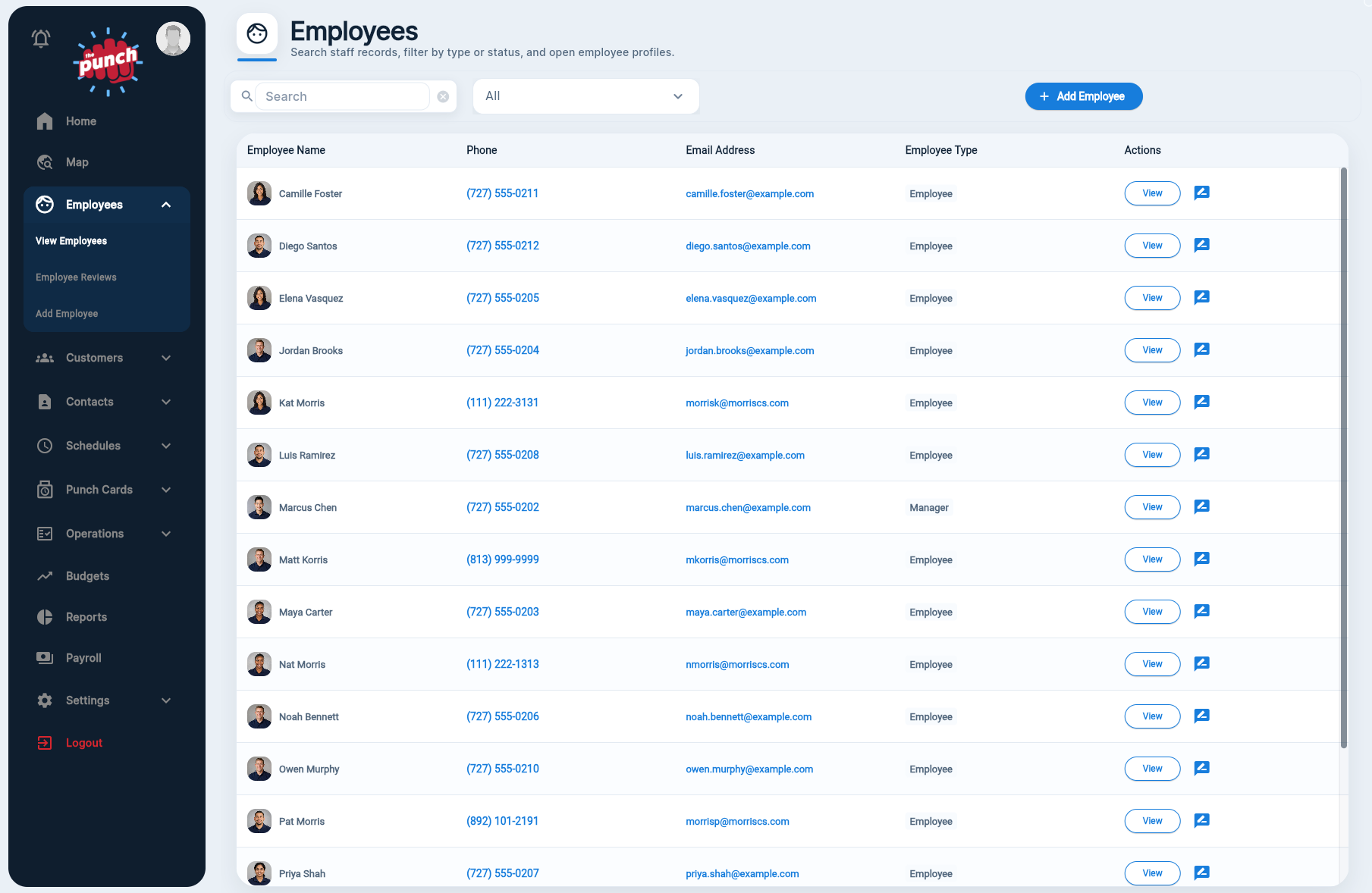Click the edit icon for Pat Morris
1372x893 pixels.
click(x=1201, y=821)
